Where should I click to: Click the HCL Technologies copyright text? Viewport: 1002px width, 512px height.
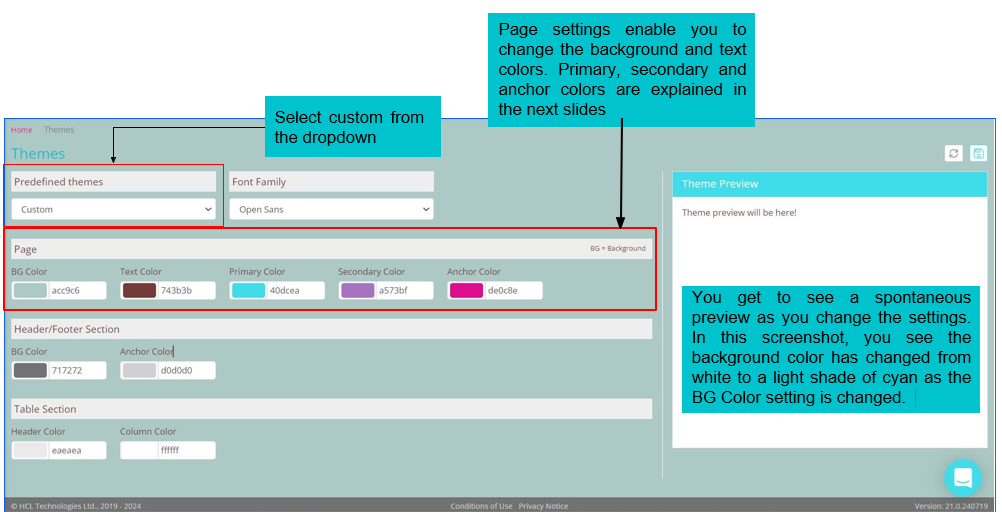[x=76, y=506]
